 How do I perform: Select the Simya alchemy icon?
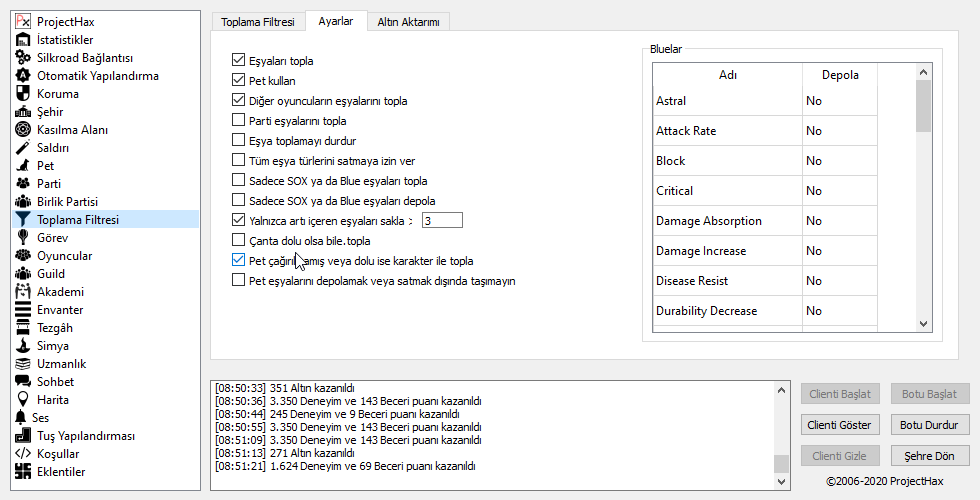[23, 345]
